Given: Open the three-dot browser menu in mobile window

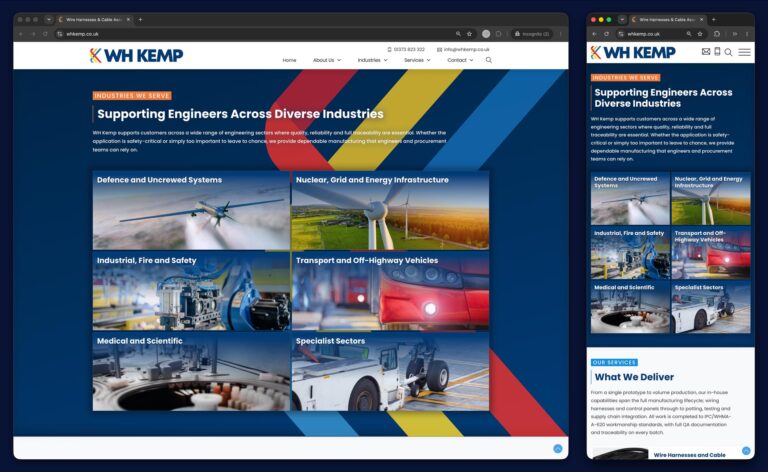Looking at the screenshot, I should tap(747, 34).
